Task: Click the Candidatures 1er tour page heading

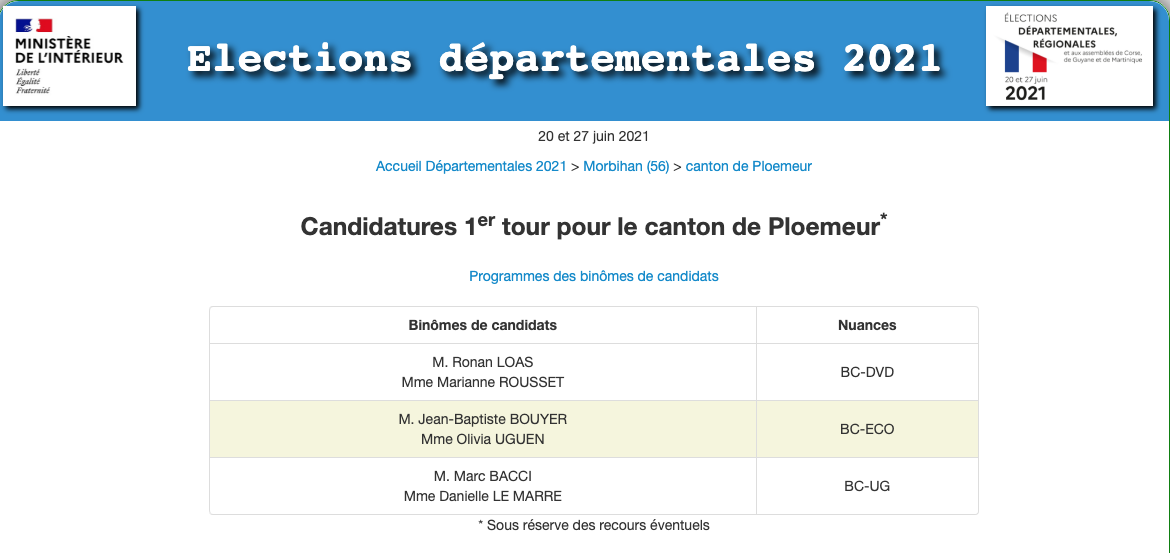Action: (594, 226)
